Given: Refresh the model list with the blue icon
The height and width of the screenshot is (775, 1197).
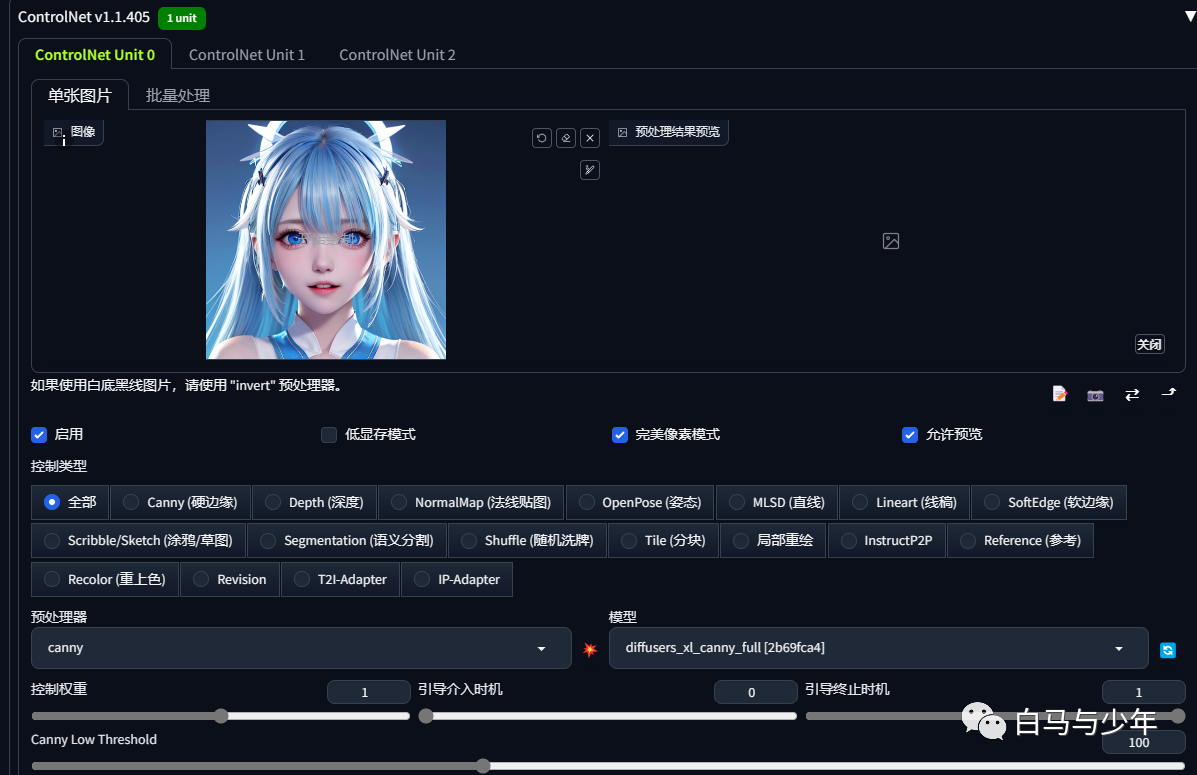Looking at the screenshot, I should (1168, 650).
